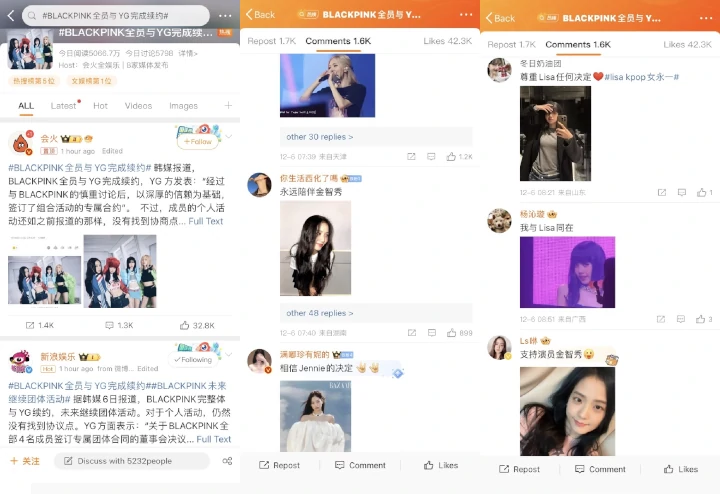Open Full Text of 新浪娱乐 post

tap(214, 439)
